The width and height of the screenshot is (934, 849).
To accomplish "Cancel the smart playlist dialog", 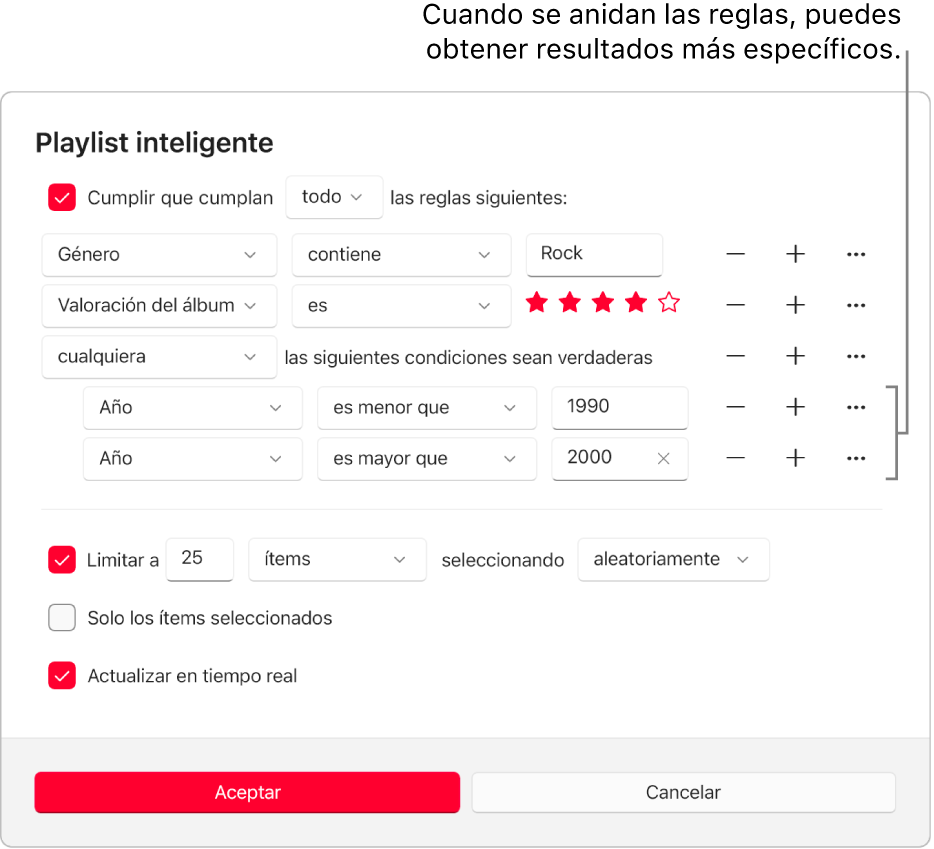I will (683, 792).
